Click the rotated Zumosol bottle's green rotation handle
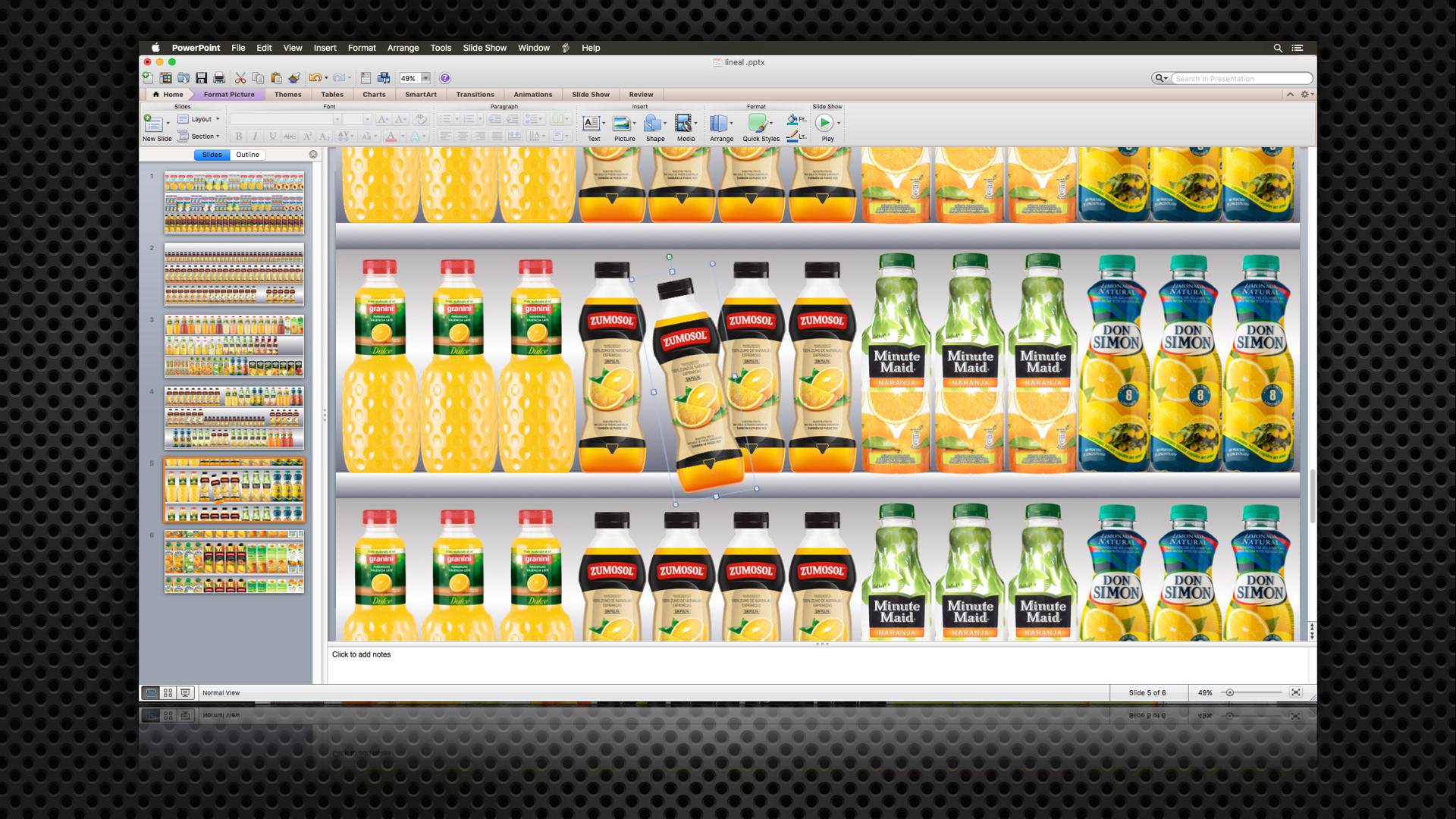 point(670,257)
